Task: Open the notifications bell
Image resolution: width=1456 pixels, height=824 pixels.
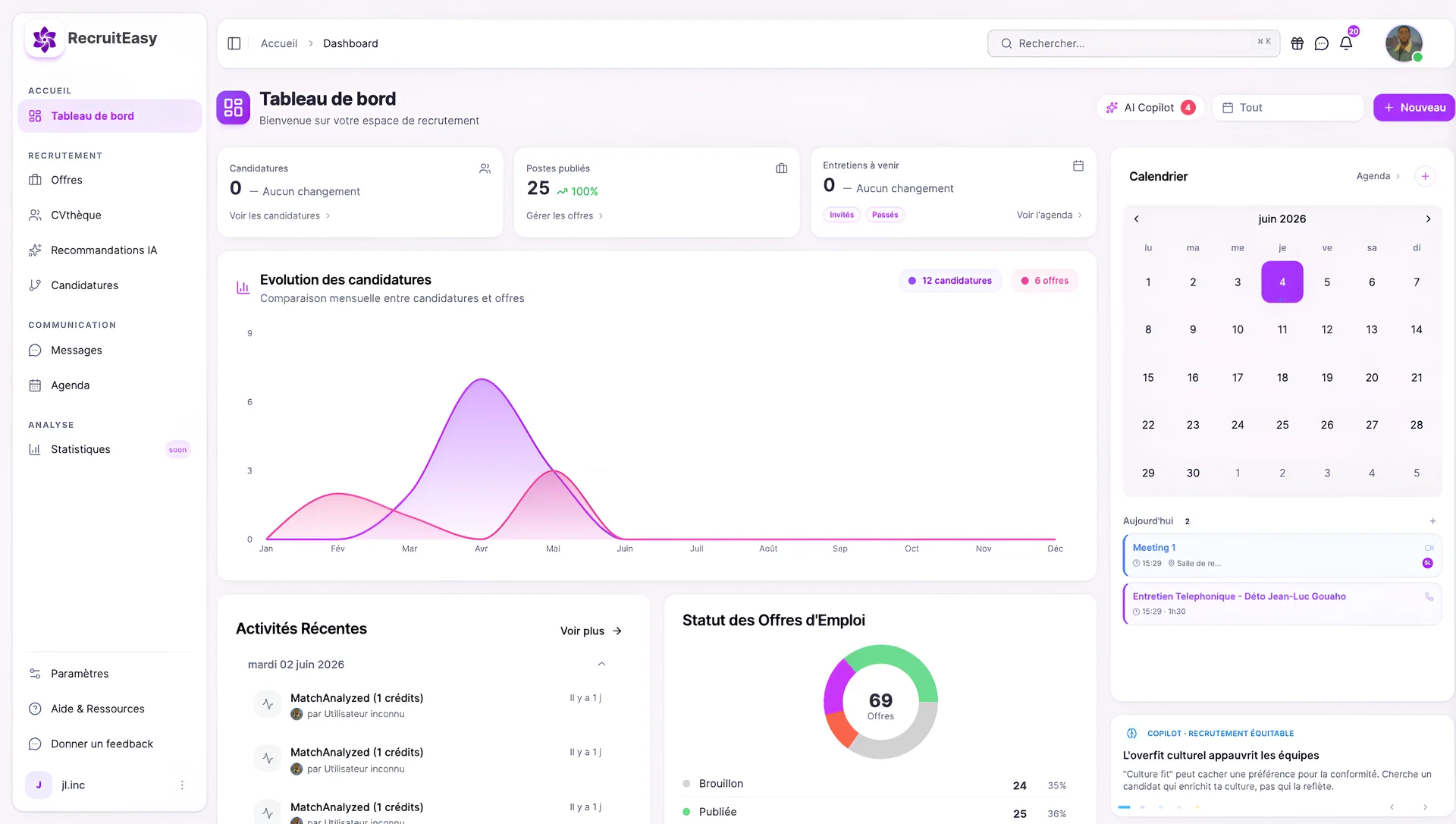Action: tap(1346, 43)
